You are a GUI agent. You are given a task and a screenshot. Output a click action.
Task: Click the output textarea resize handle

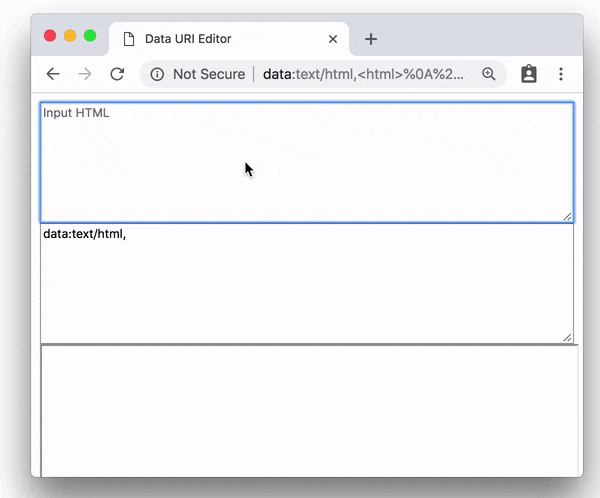[567, 338]
